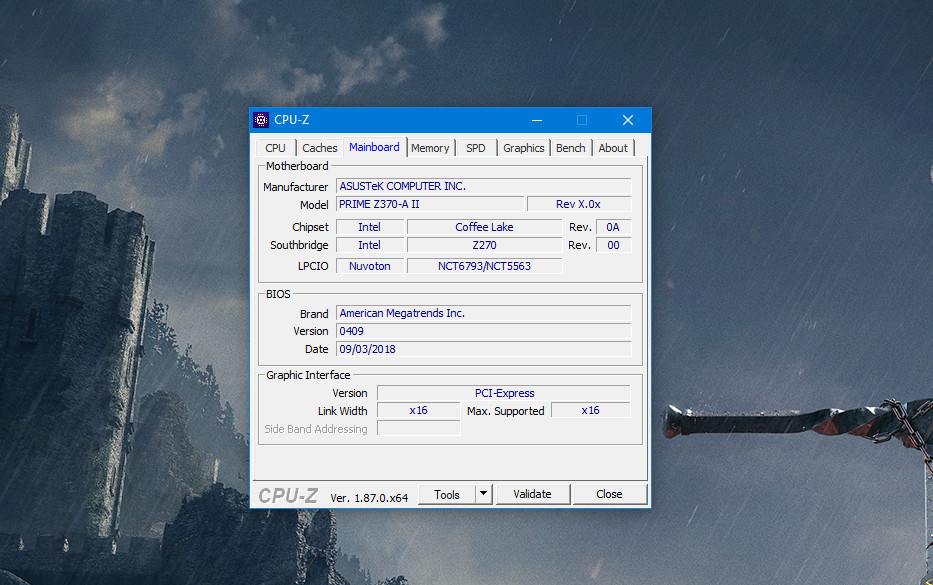Click the Rev X.0x field
Image resolution: width=933 pixels, height=585 pixels.
(x=579, y=204)
